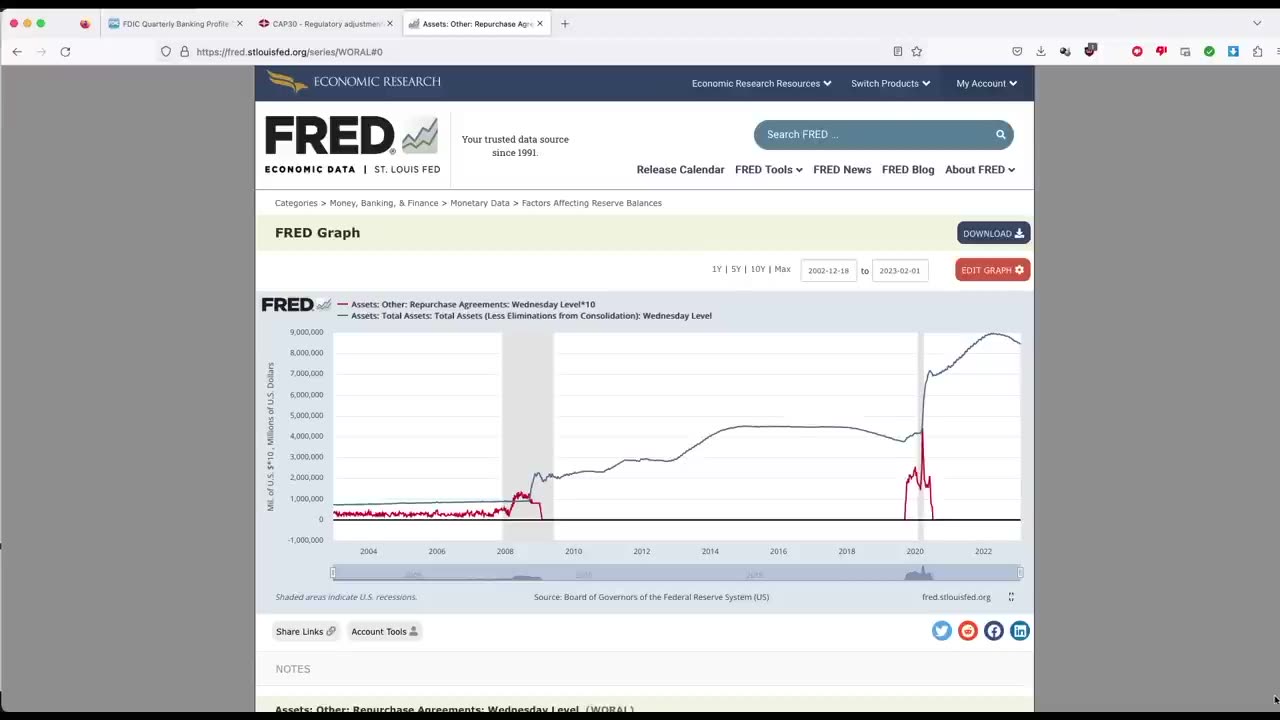Open the tracking protection shield icon

(x=166, y=51)
